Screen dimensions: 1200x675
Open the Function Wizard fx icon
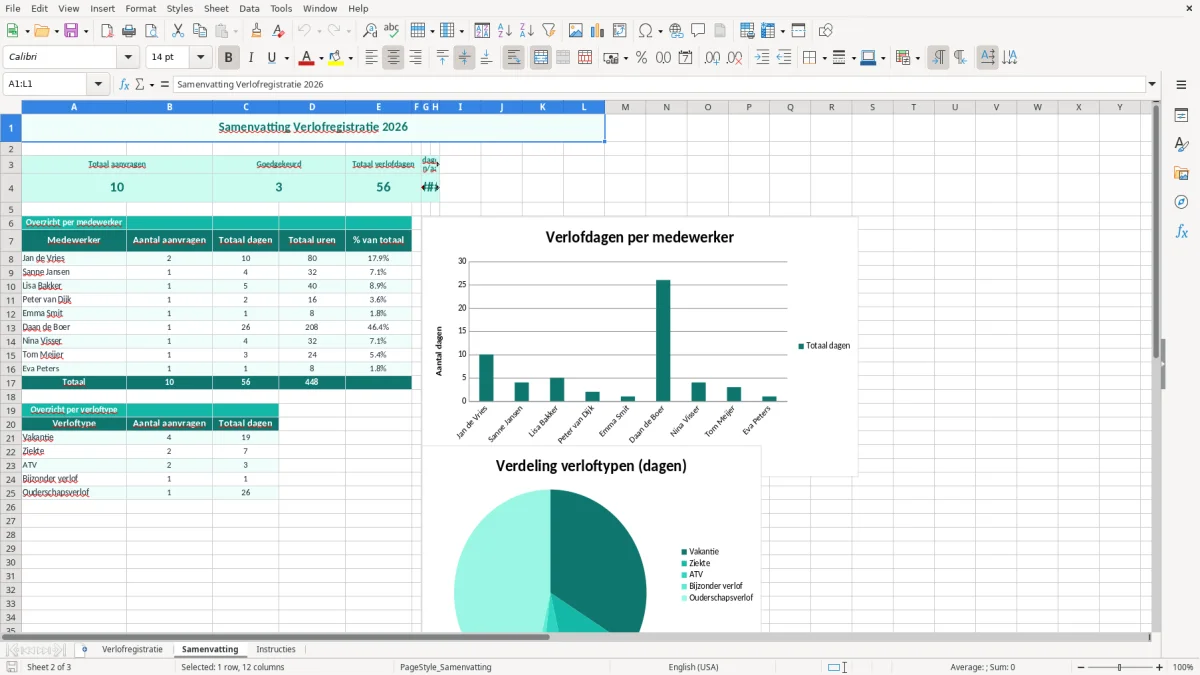click(124, 84)
